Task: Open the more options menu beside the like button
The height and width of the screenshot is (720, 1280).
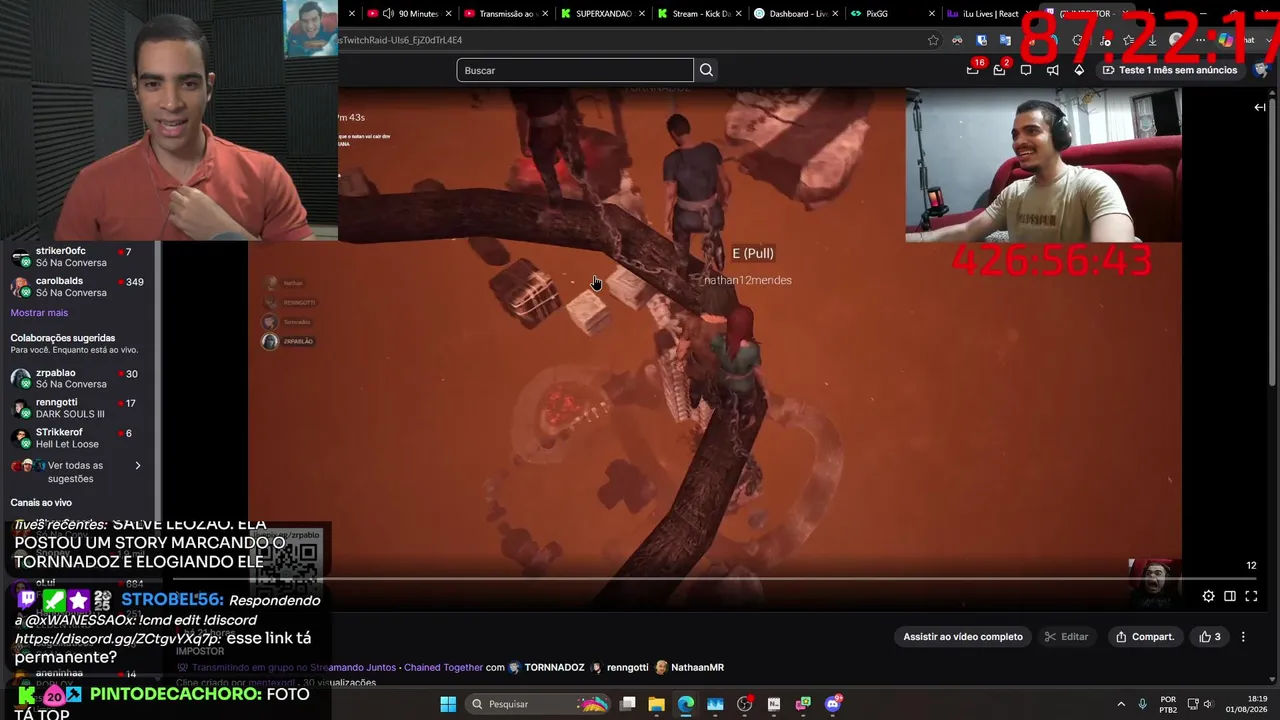Action: tap(1243, 637)
